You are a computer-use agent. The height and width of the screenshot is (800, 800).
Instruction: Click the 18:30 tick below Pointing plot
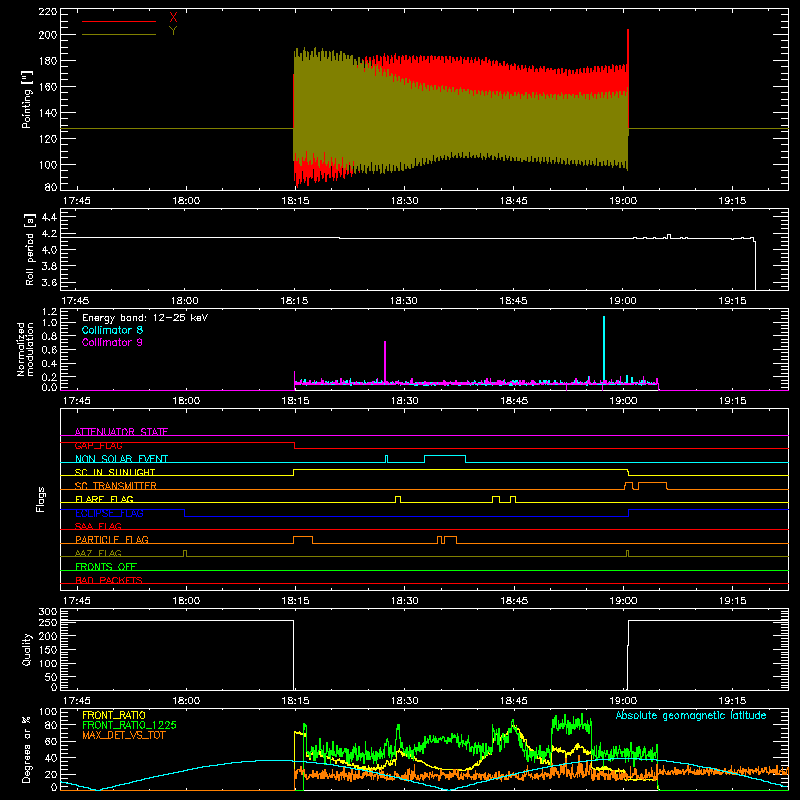pos(405,201)
